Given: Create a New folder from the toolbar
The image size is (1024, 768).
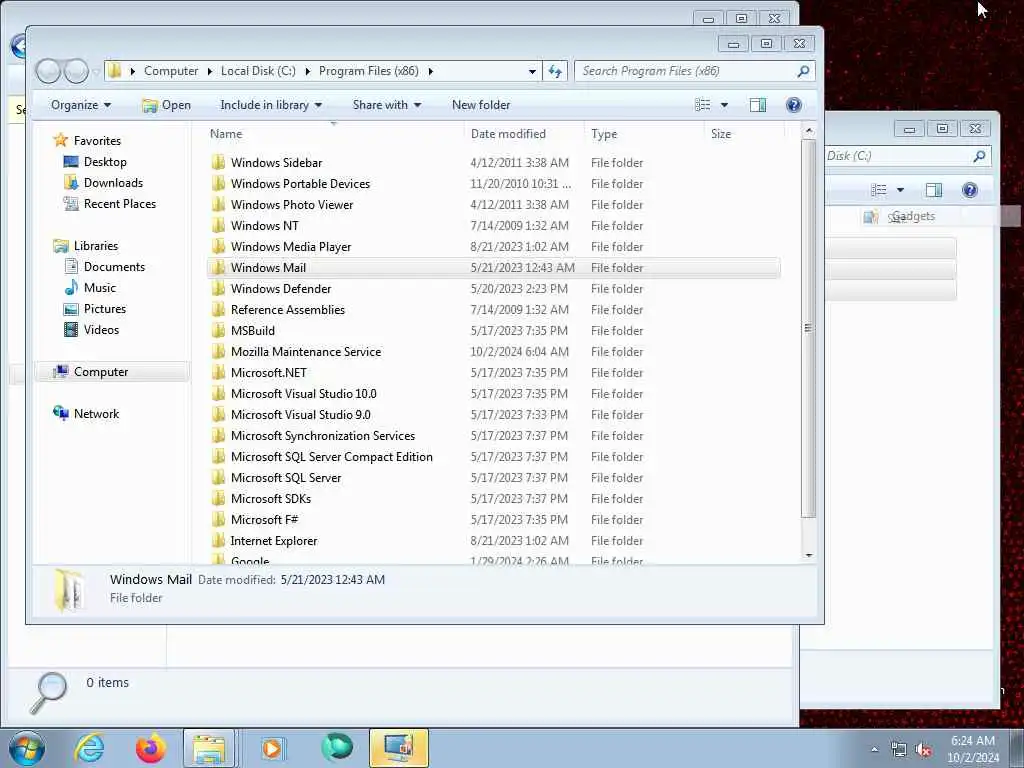Looking at the screenshot, I should [x=481, y=105].
